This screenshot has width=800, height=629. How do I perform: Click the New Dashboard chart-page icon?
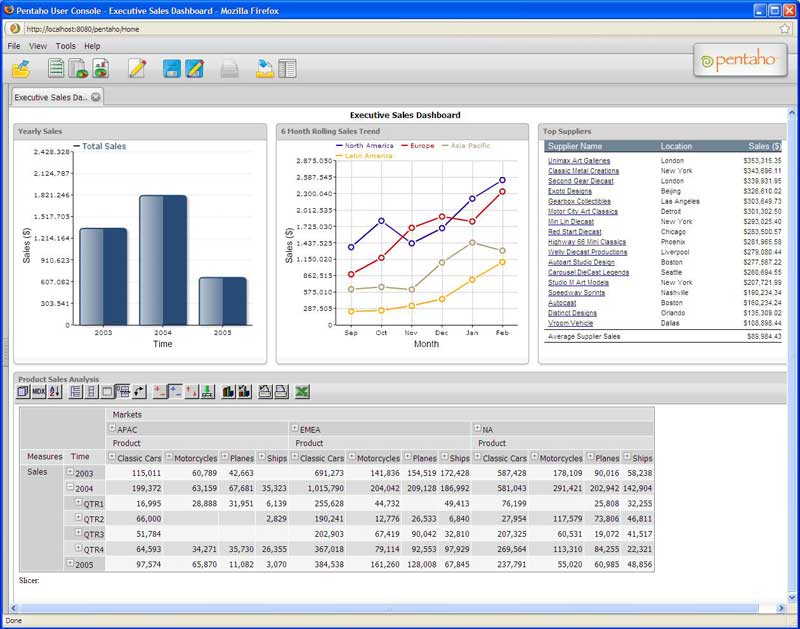tap(101, 68)
